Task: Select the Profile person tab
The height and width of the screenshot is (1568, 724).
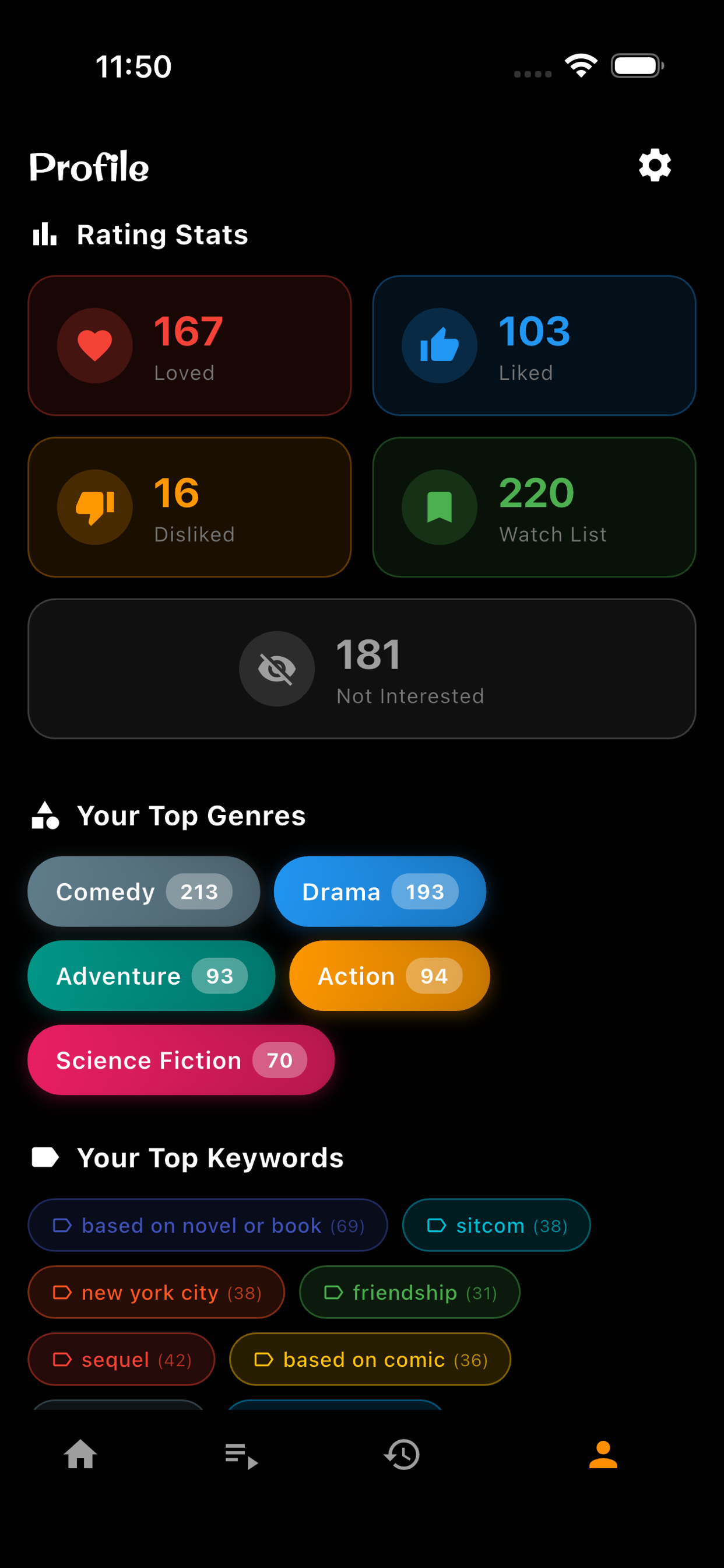Action: click(x=603, y=1454)
